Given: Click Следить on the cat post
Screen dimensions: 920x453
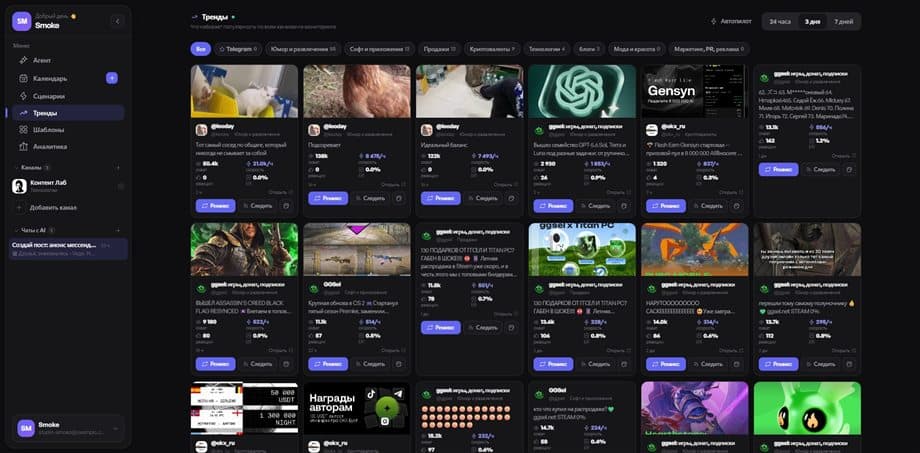Looking at the screenshot, I should (x=258, y=206).
